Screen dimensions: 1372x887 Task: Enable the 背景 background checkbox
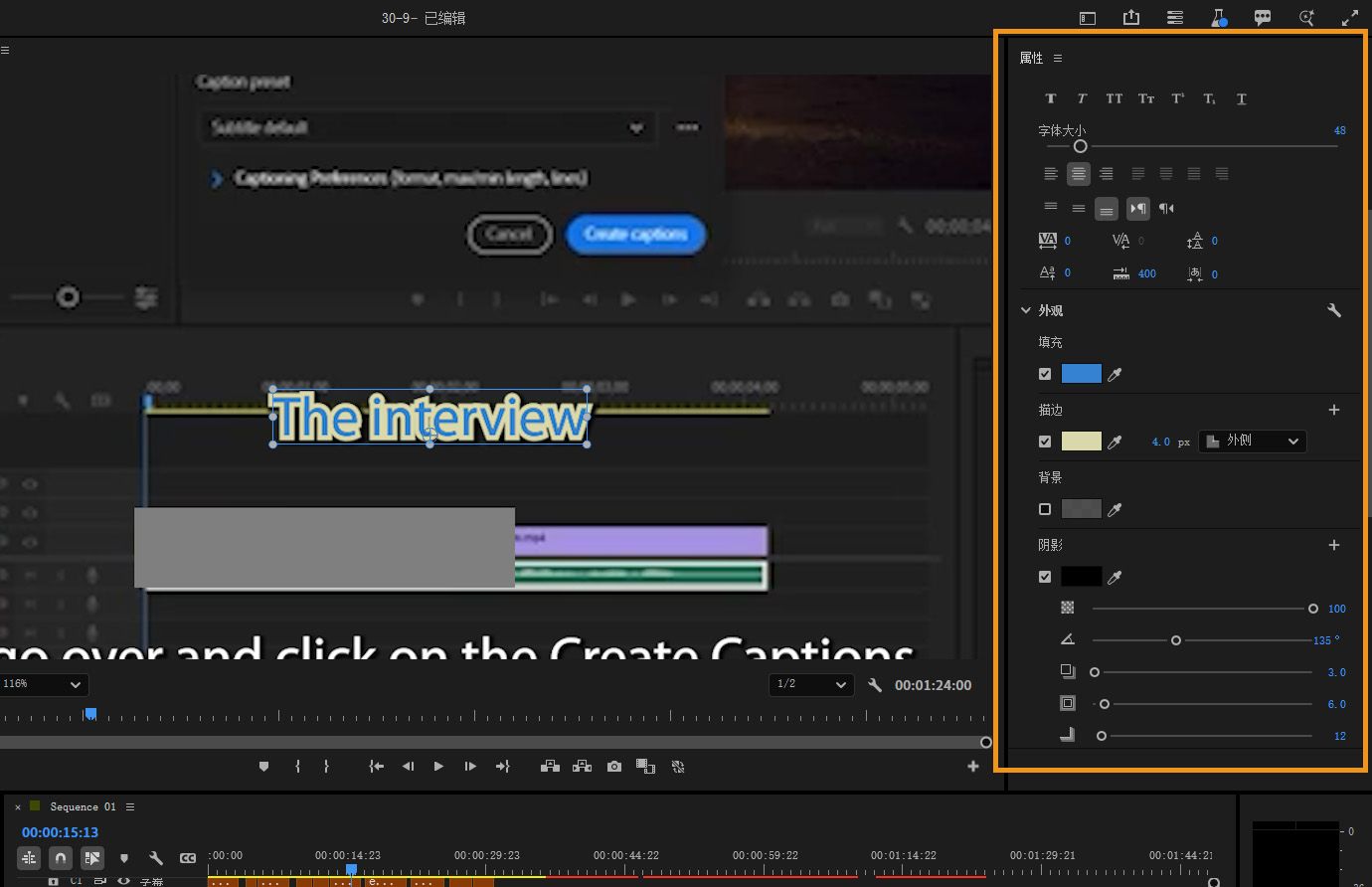pos(1045,509)
